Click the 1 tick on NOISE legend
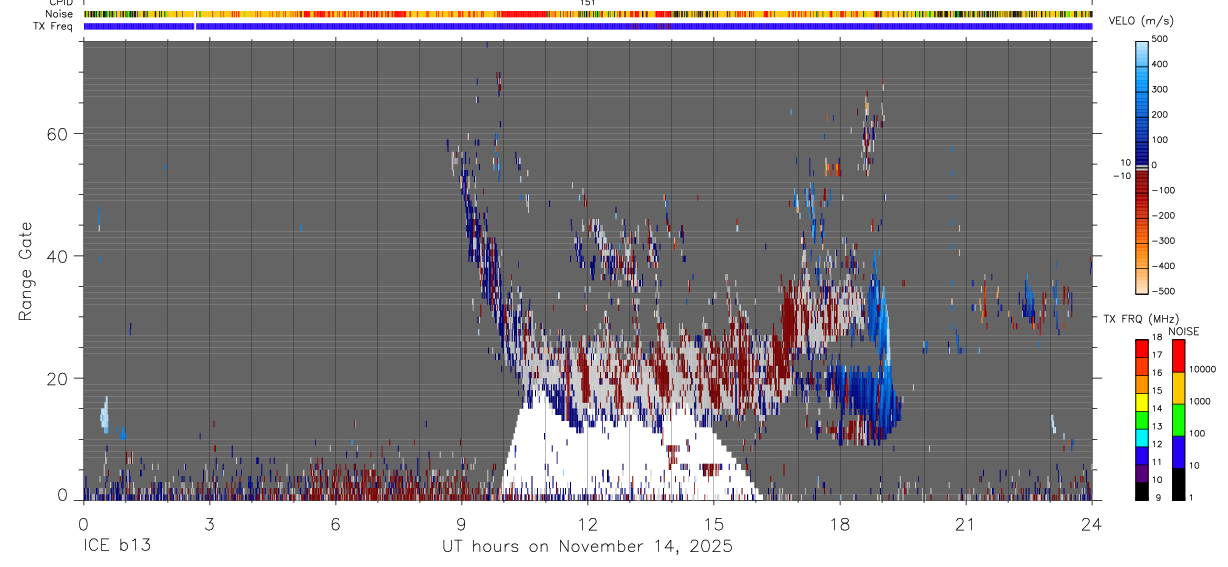 point(1193,497)
